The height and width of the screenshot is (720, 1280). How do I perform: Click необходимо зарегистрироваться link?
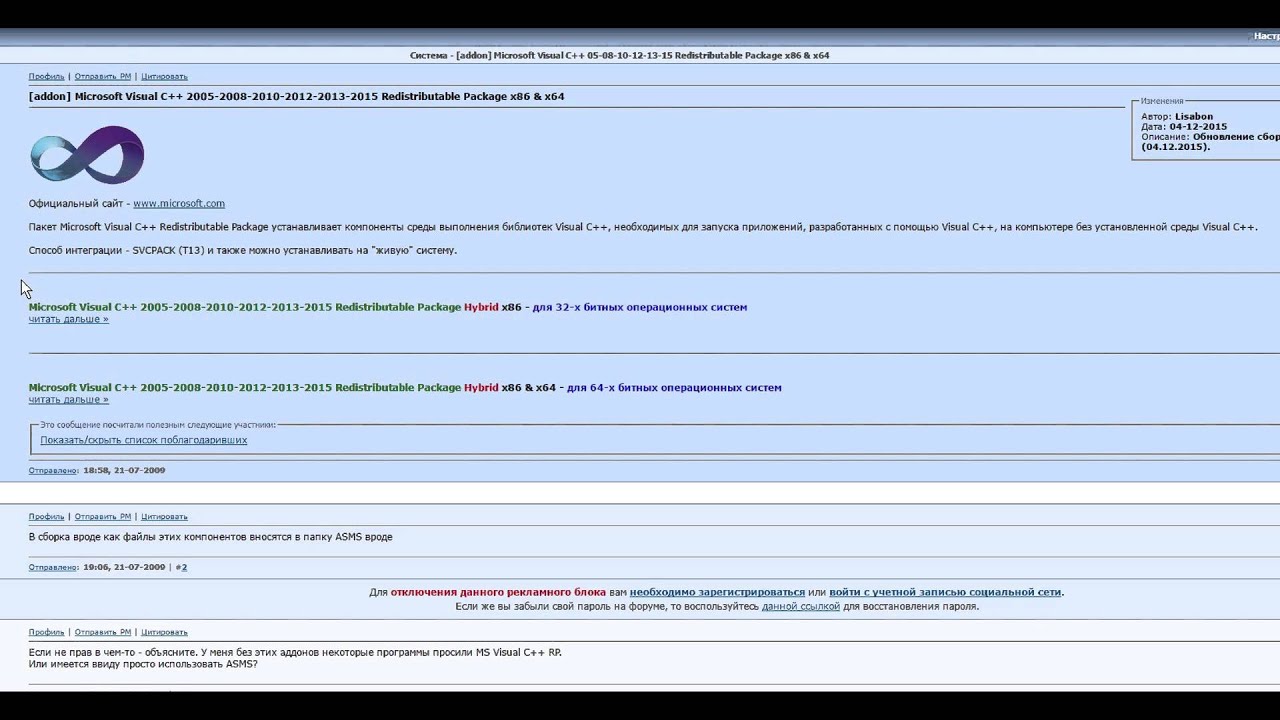coord(717,592)
